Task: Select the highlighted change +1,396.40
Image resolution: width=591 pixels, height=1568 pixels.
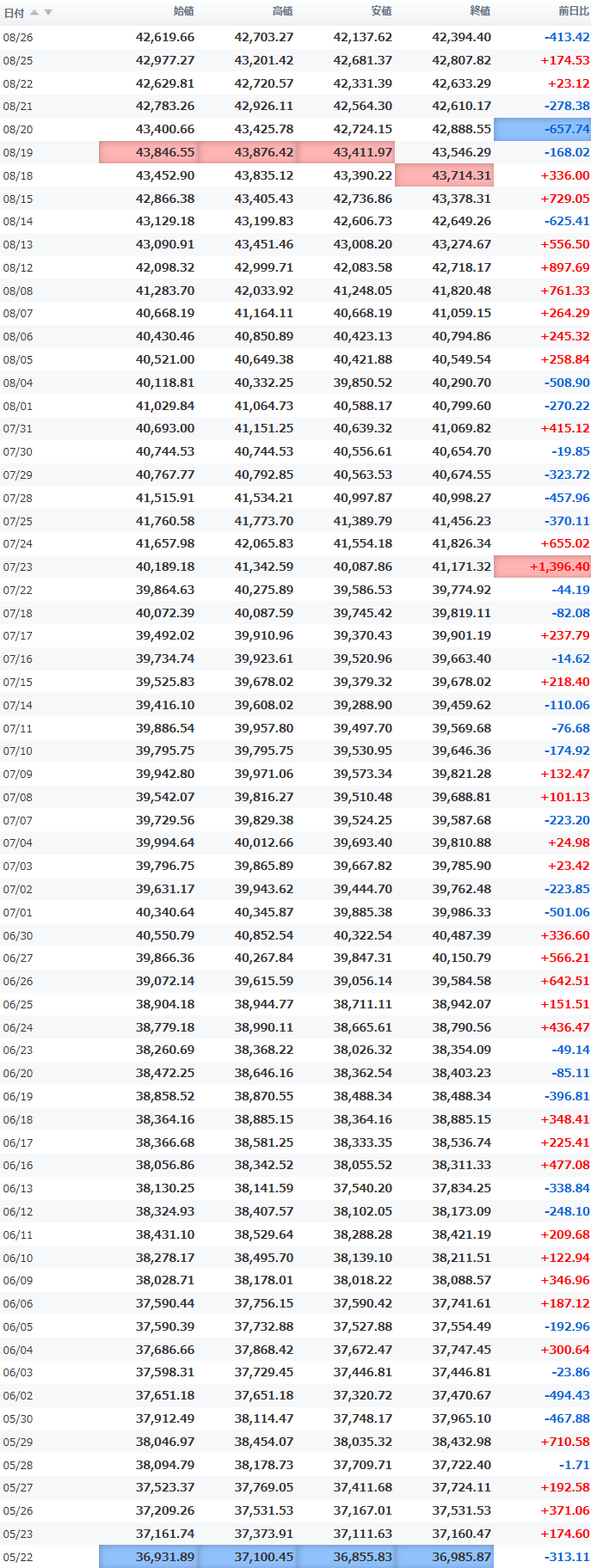Action: (x=543, y=567)
